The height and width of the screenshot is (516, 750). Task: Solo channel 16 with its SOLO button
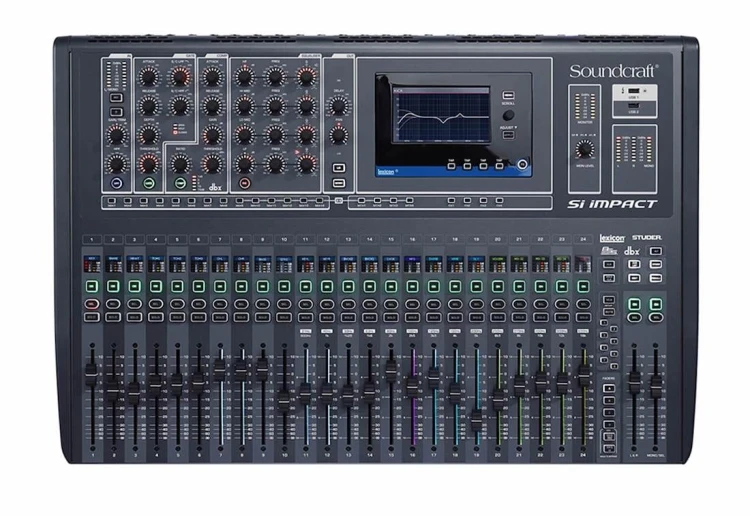(x=412, y=317)
